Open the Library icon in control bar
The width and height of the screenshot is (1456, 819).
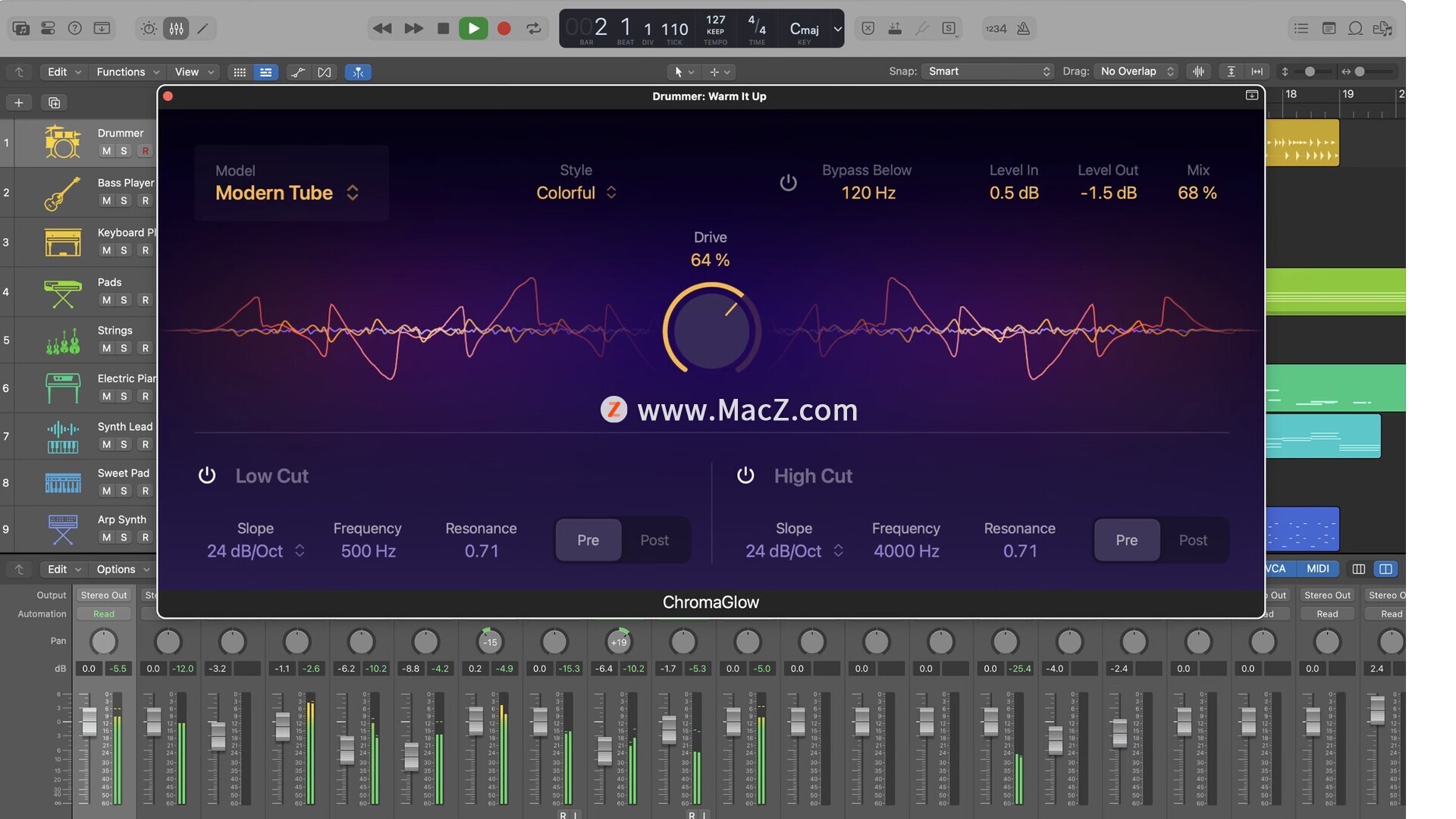(21, 29)
